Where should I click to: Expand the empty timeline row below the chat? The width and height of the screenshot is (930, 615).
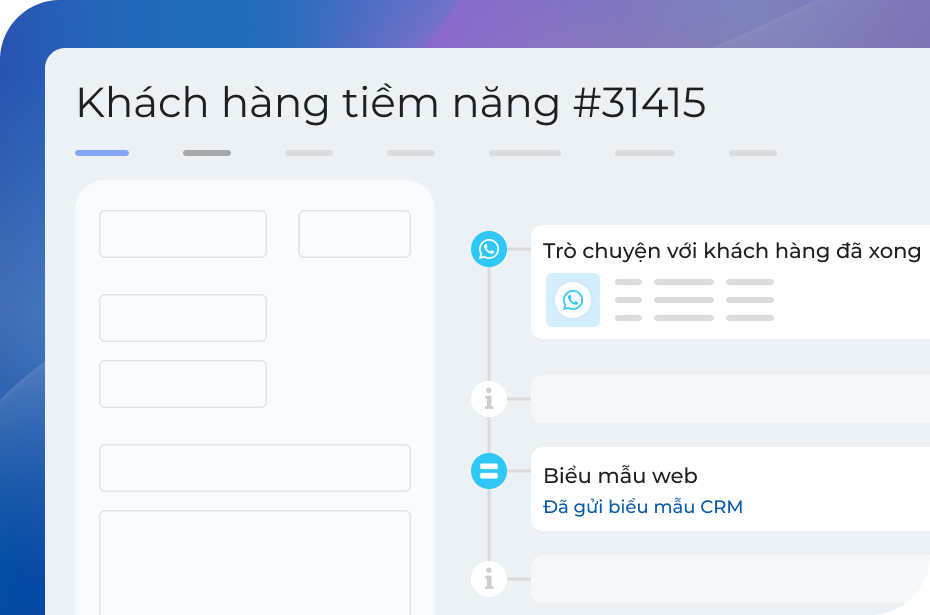pyautogui.click(x=730, y=398)
